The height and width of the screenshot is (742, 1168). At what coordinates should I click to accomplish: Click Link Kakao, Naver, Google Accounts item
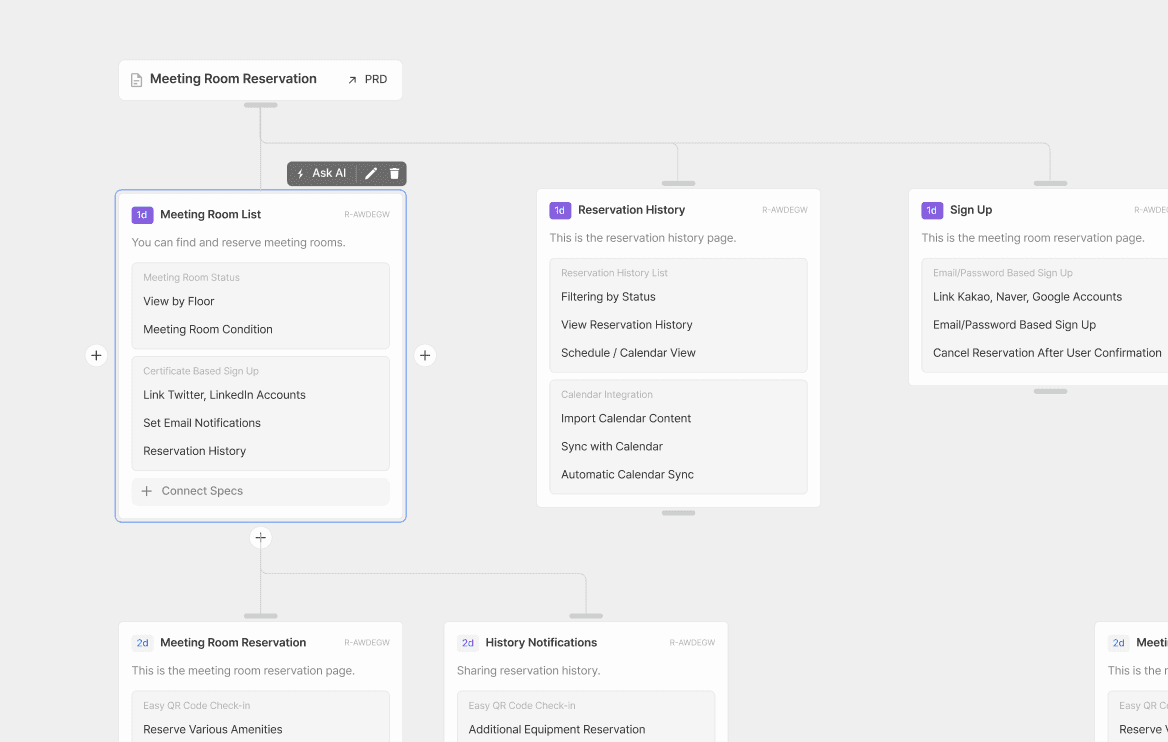tap(1027, 297)
